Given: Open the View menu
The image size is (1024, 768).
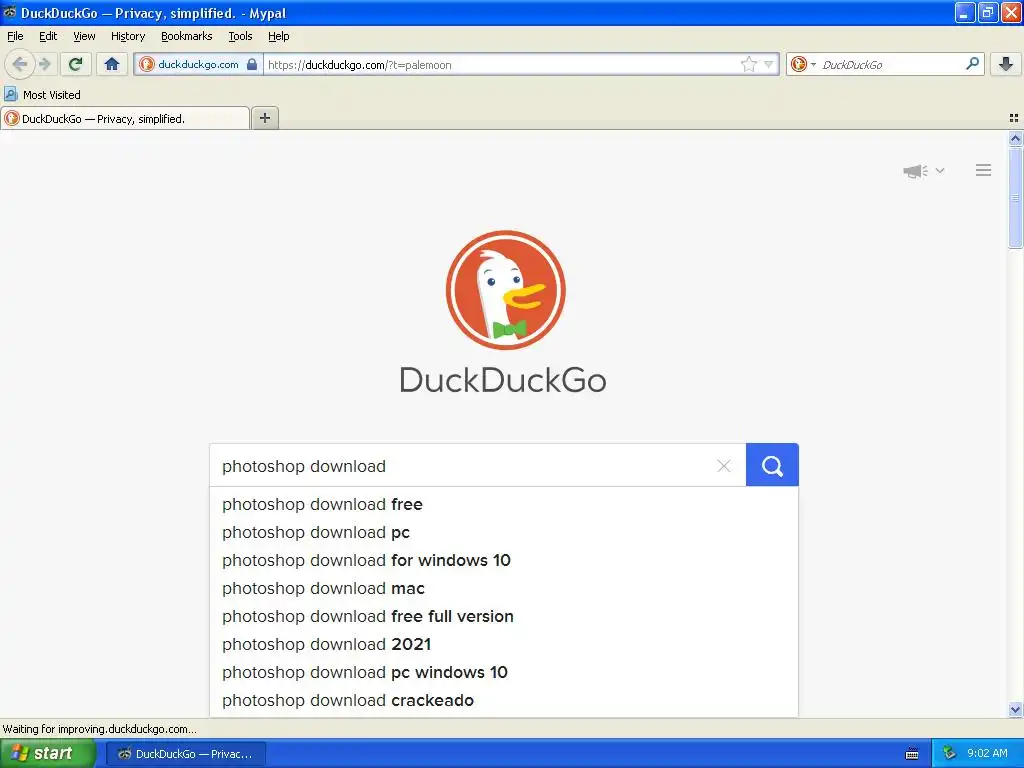Looking at the screenshot, I should pos(84,36).
